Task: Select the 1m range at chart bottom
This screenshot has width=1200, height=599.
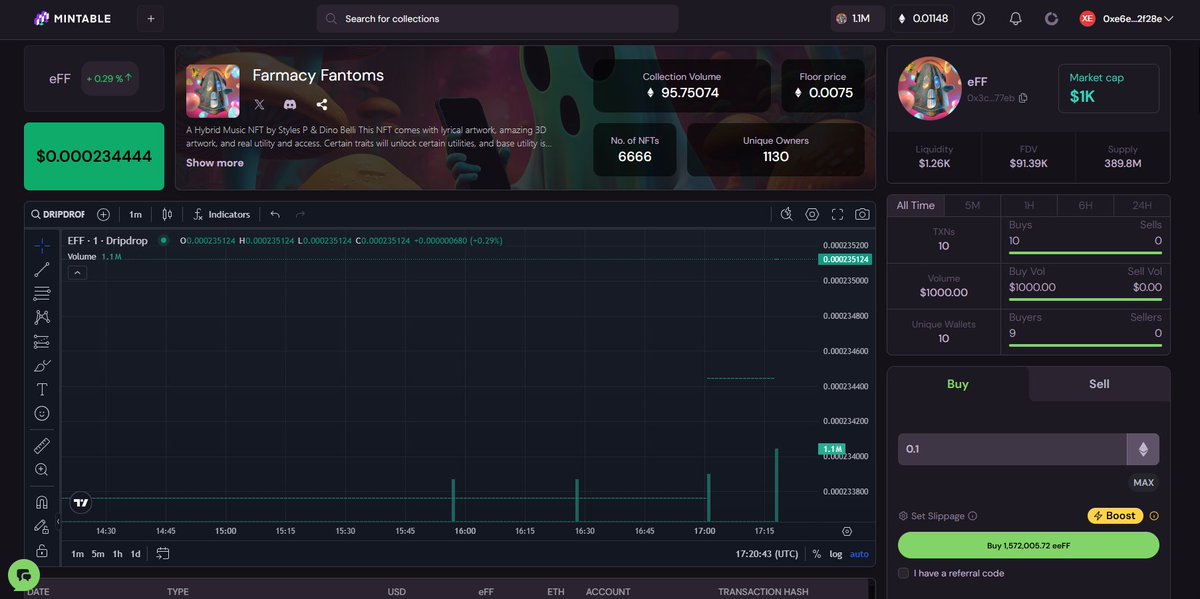Action: [78, 554]
